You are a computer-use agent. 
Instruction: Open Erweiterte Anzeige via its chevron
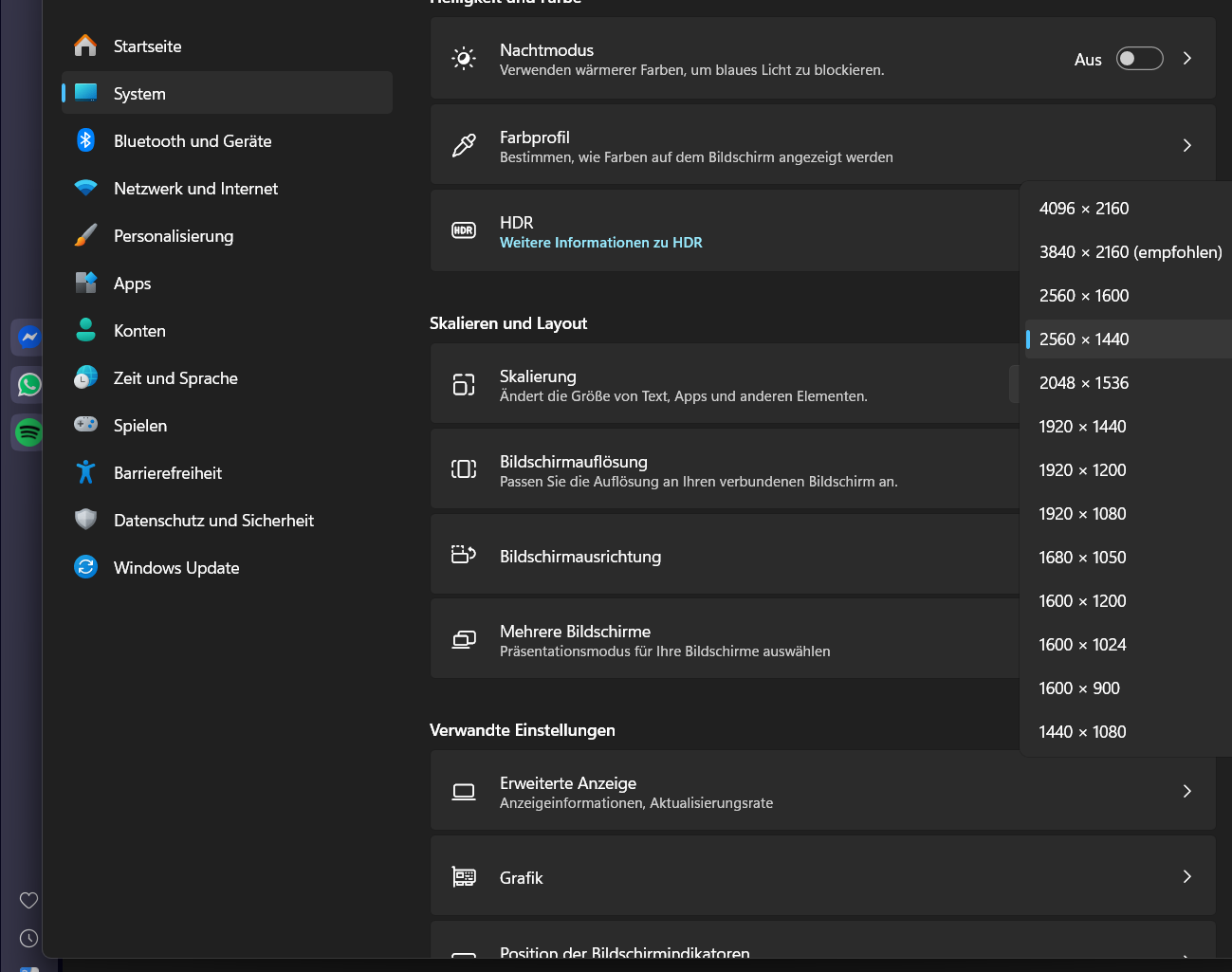(x=1187, y=791)
